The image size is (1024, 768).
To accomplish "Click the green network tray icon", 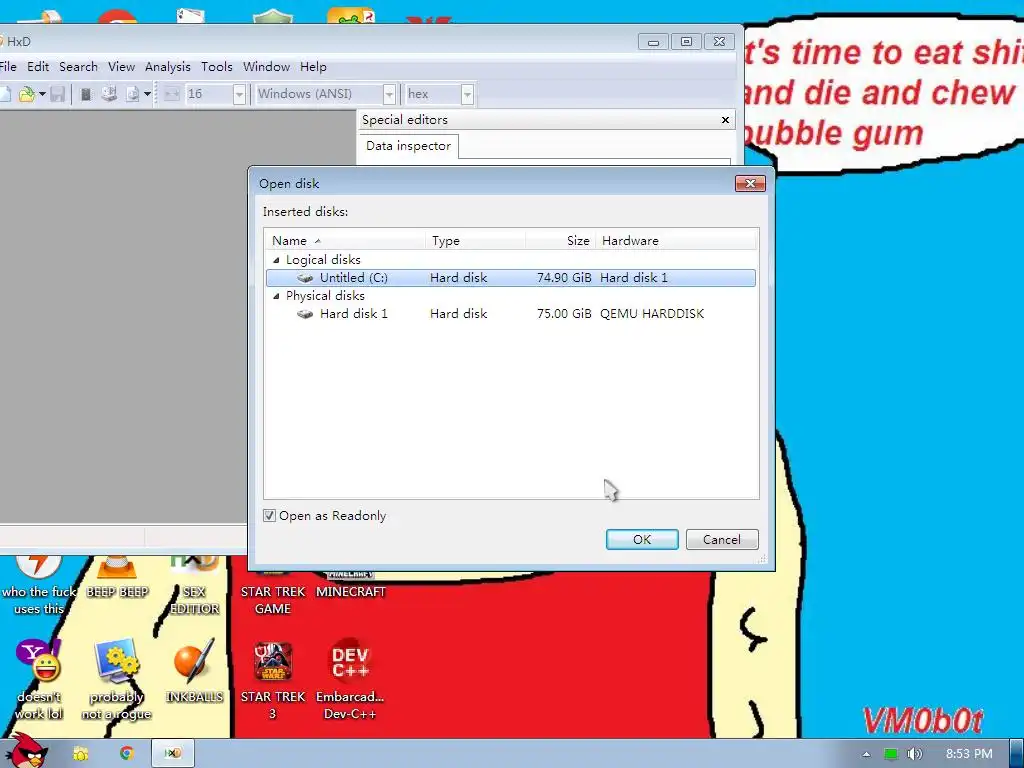I will click(x=891, y=754).
